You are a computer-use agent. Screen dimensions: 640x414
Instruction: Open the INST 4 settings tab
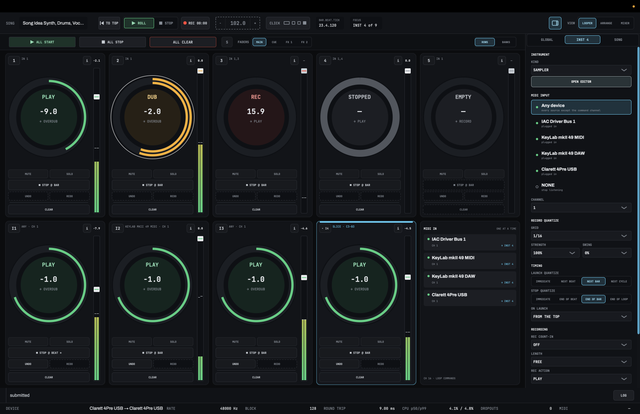pos(582,40)
